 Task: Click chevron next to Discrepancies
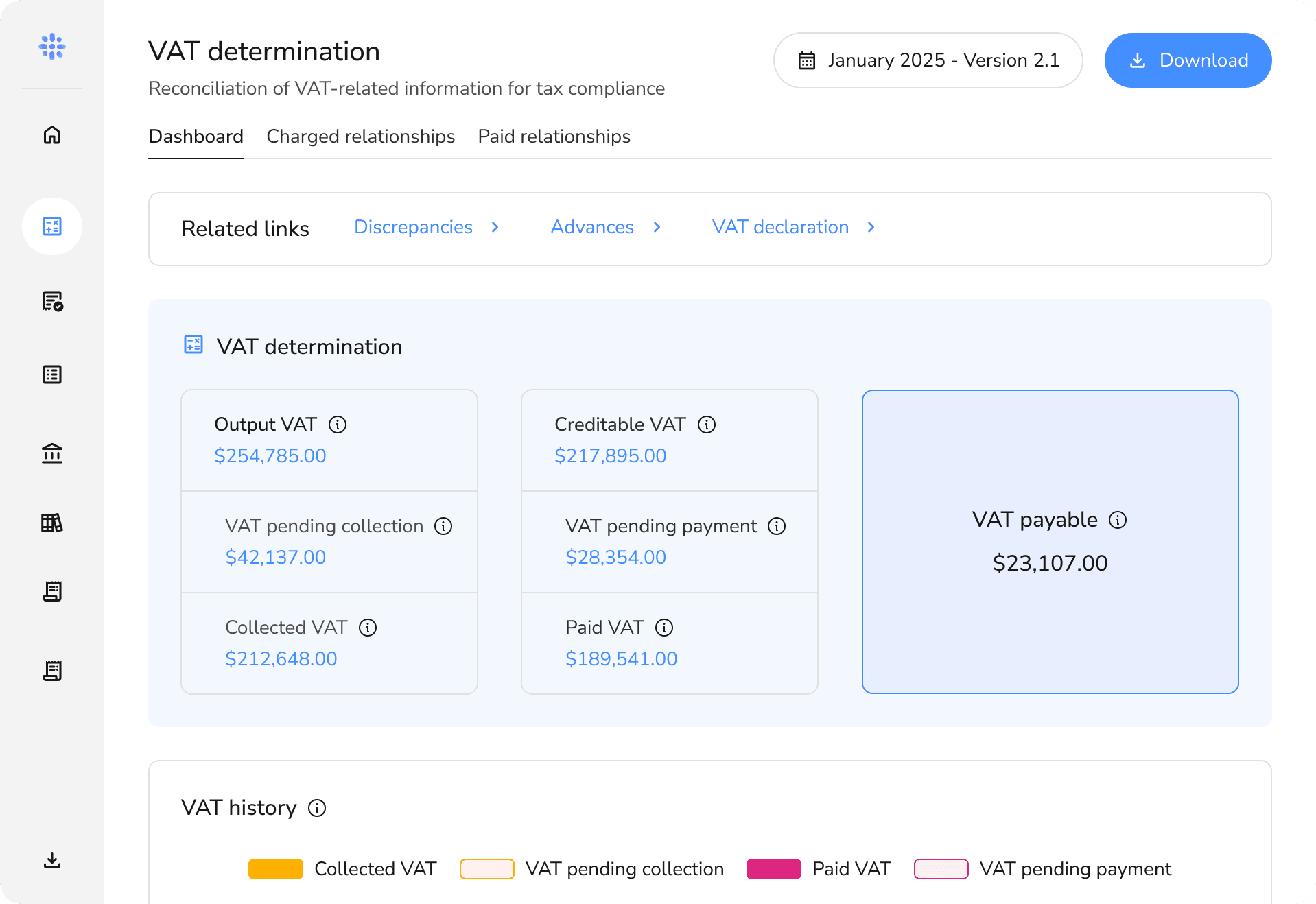pos(495,227)
